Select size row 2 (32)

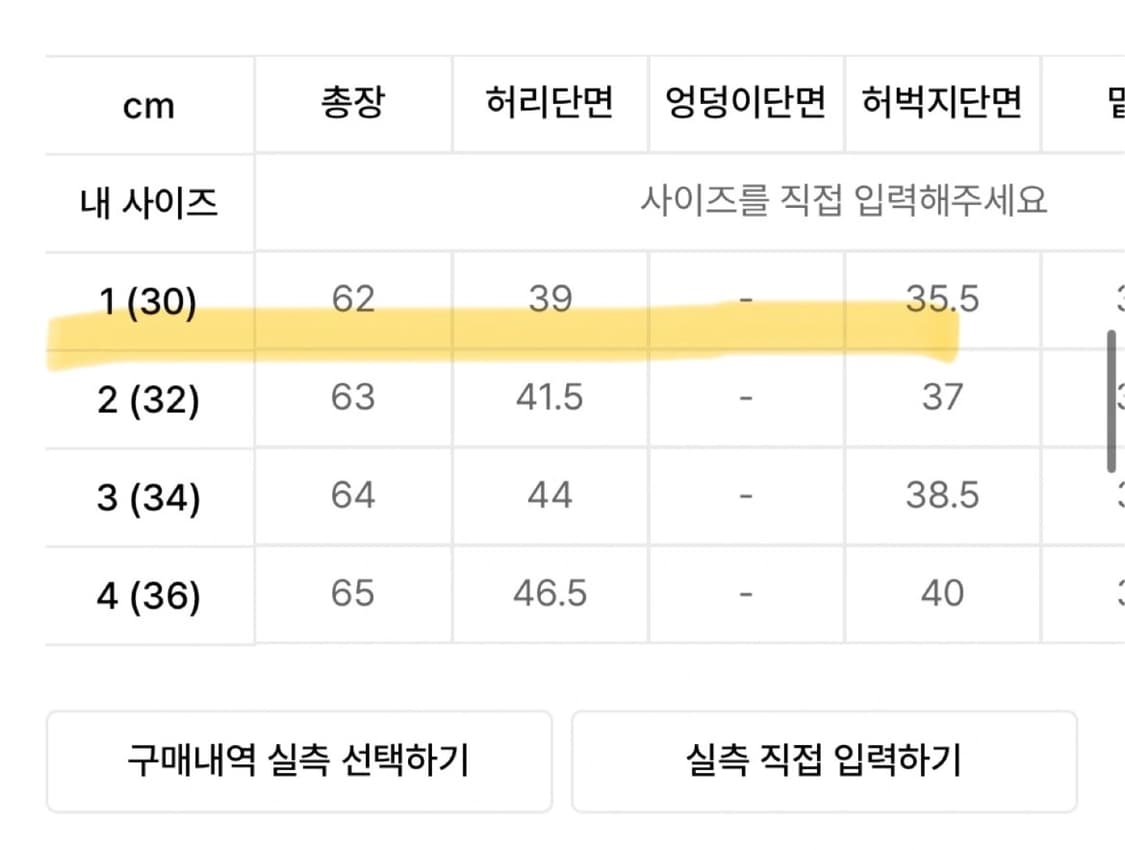(146, 397)
